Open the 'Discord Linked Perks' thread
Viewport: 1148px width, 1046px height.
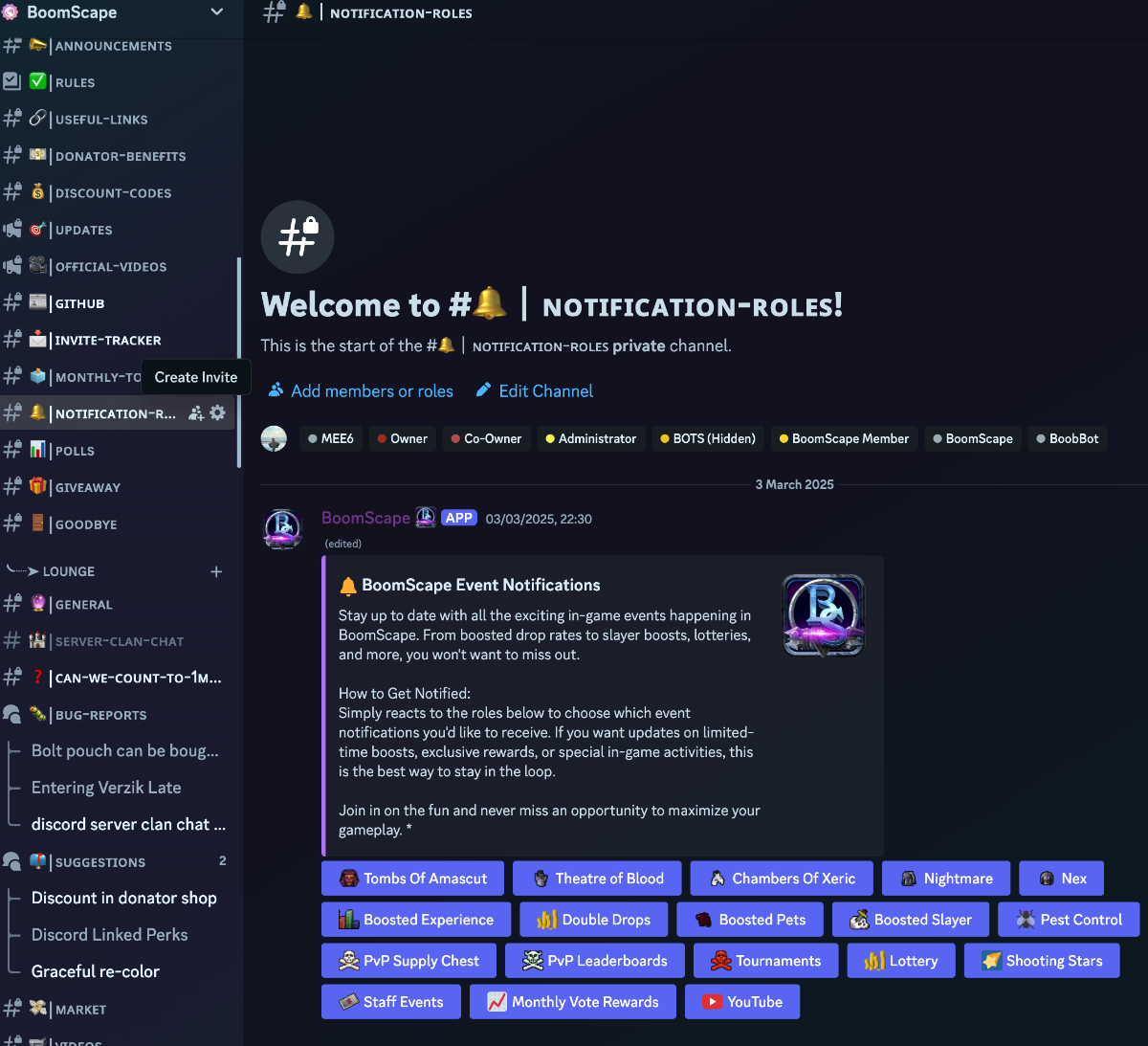point(110,935)
